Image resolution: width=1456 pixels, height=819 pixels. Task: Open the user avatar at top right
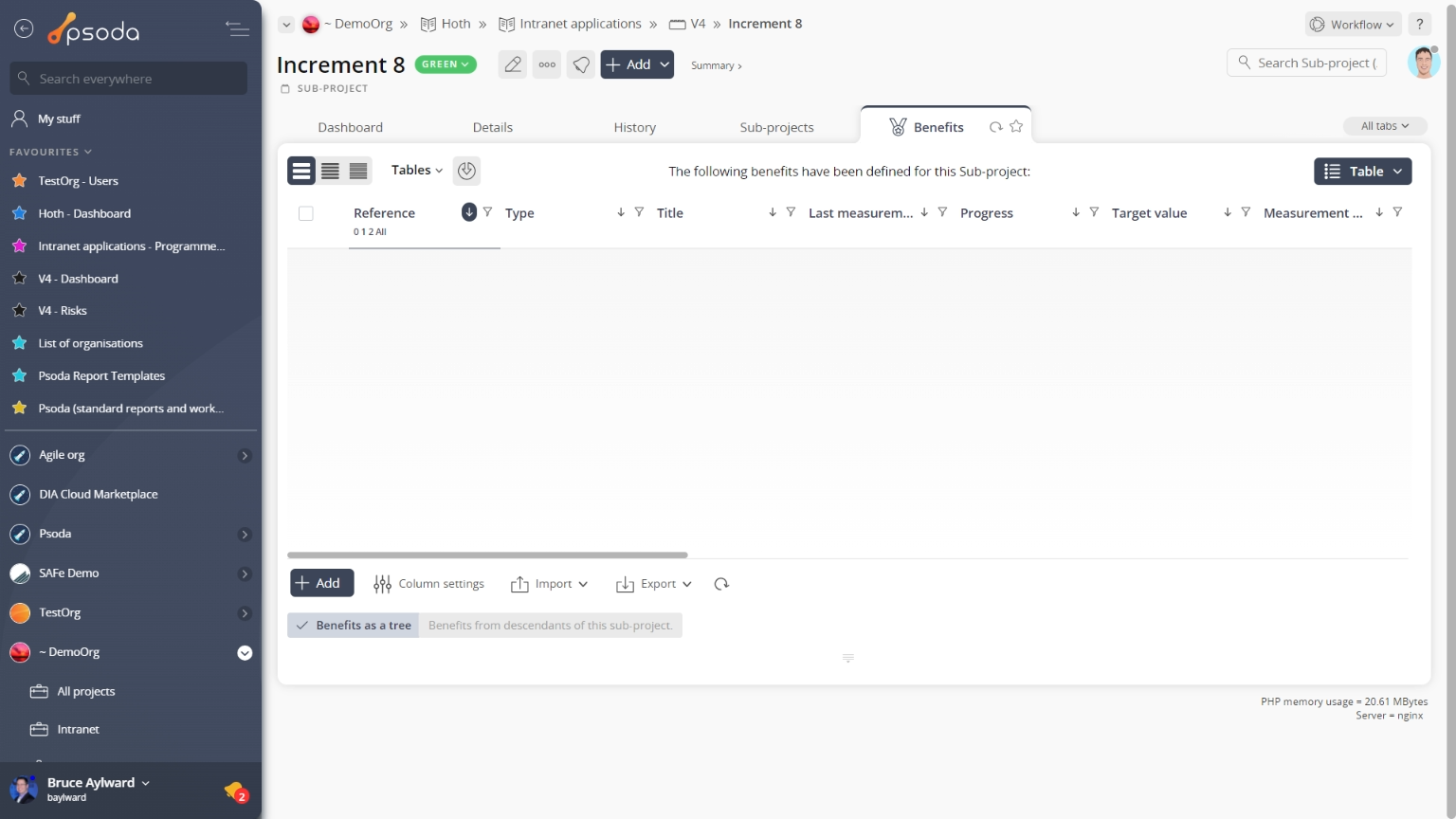pos(1424,63)
